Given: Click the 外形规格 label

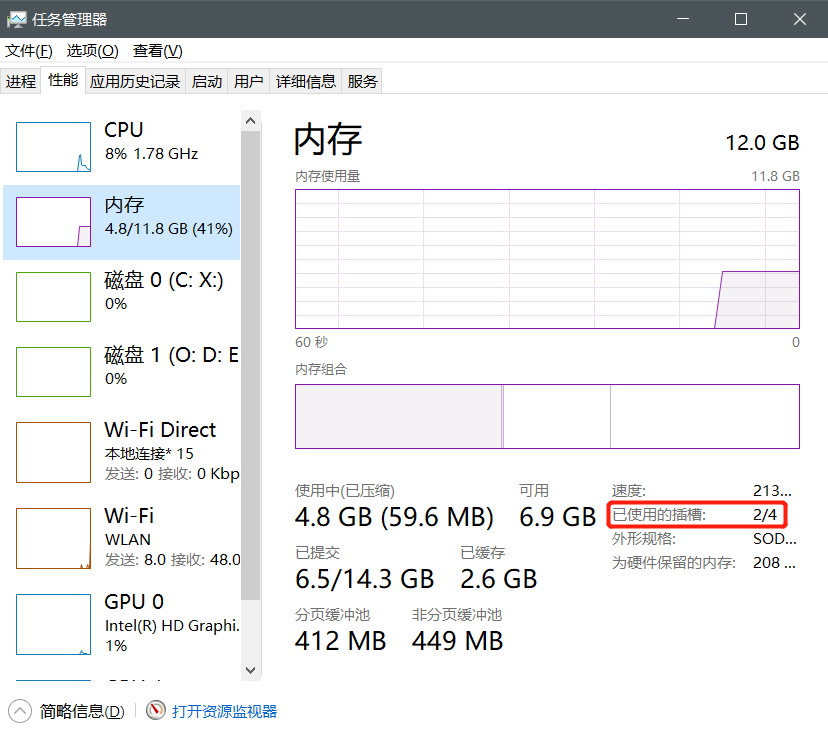Looking at the screenshot, I should point(644,539).
